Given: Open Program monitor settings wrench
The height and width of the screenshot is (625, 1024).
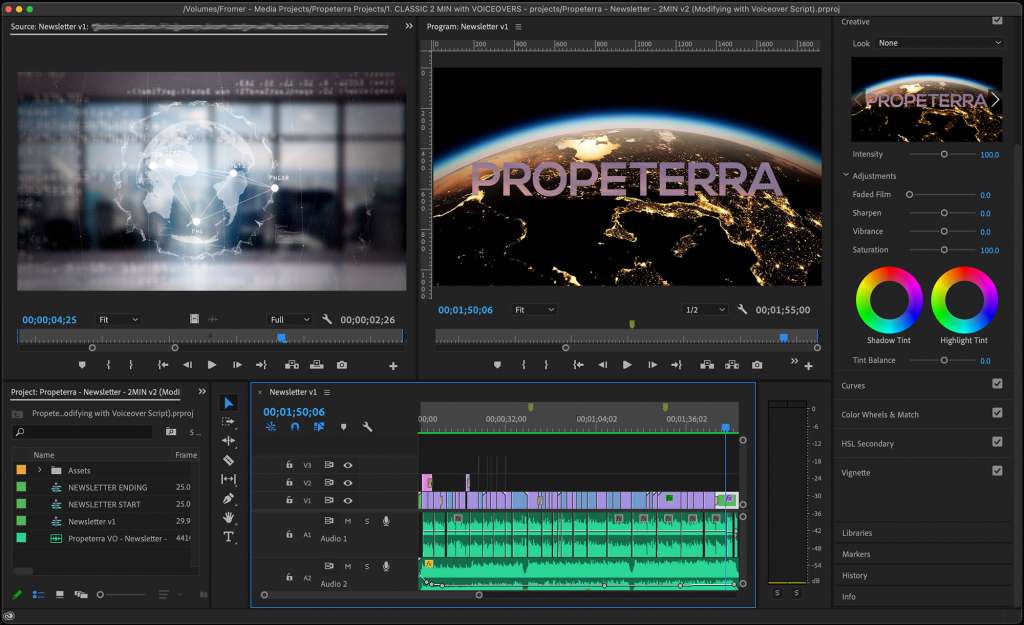Looking at the screenshot, I should click(x=742, y=310).
